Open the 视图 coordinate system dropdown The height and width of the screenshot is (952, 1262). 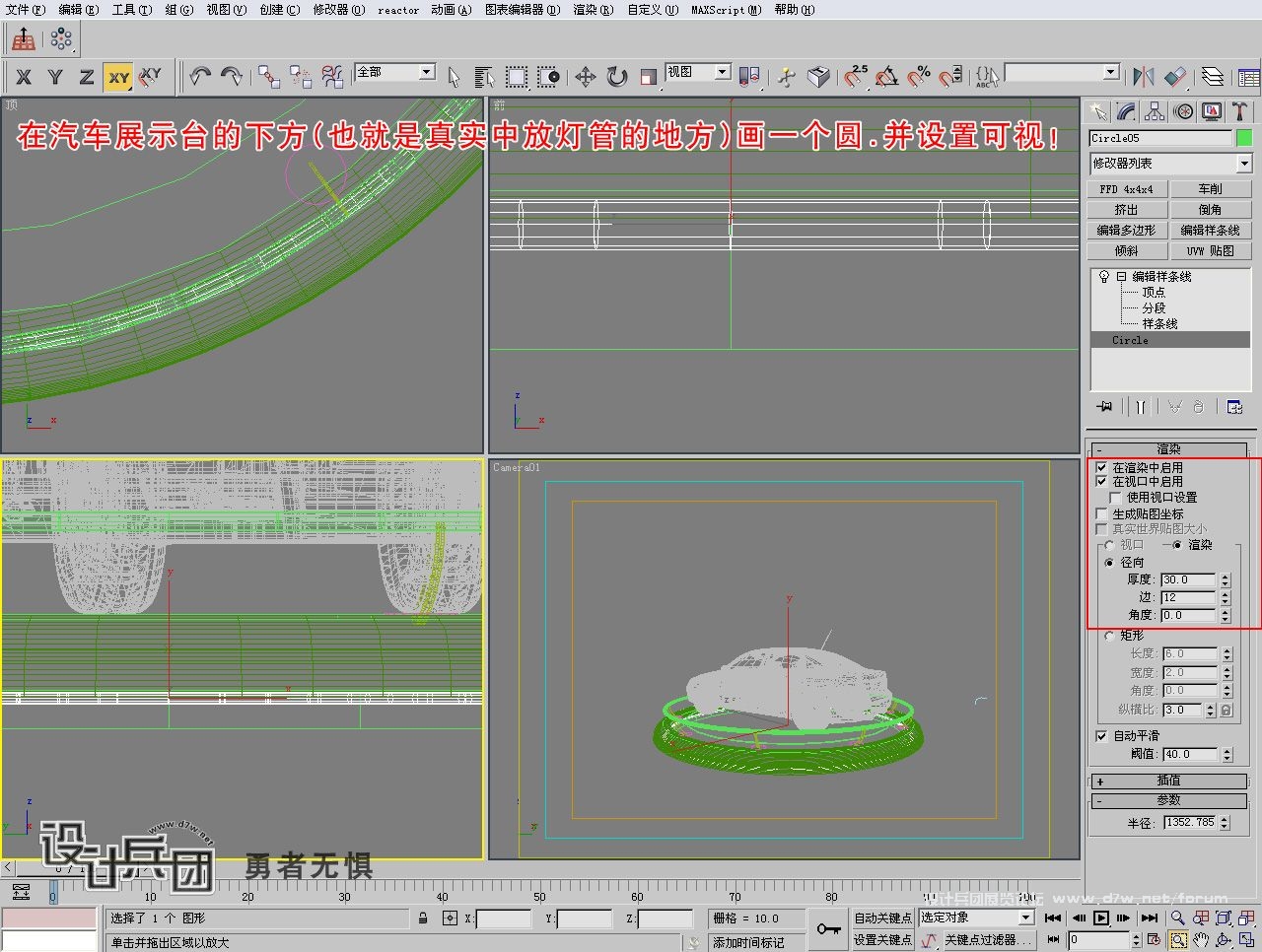coord(698,72)
